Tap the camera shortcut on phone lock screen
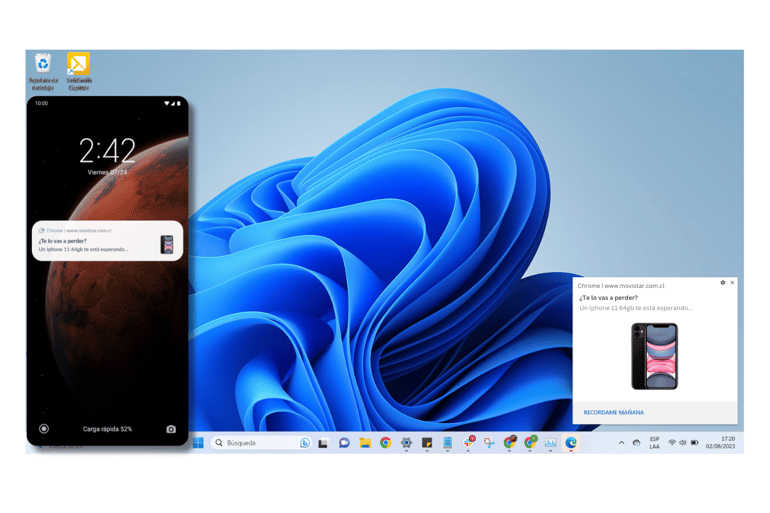Image resolution: width=770 pixels, height=513 pixels. pyautogui.click(x=171, y=429)
